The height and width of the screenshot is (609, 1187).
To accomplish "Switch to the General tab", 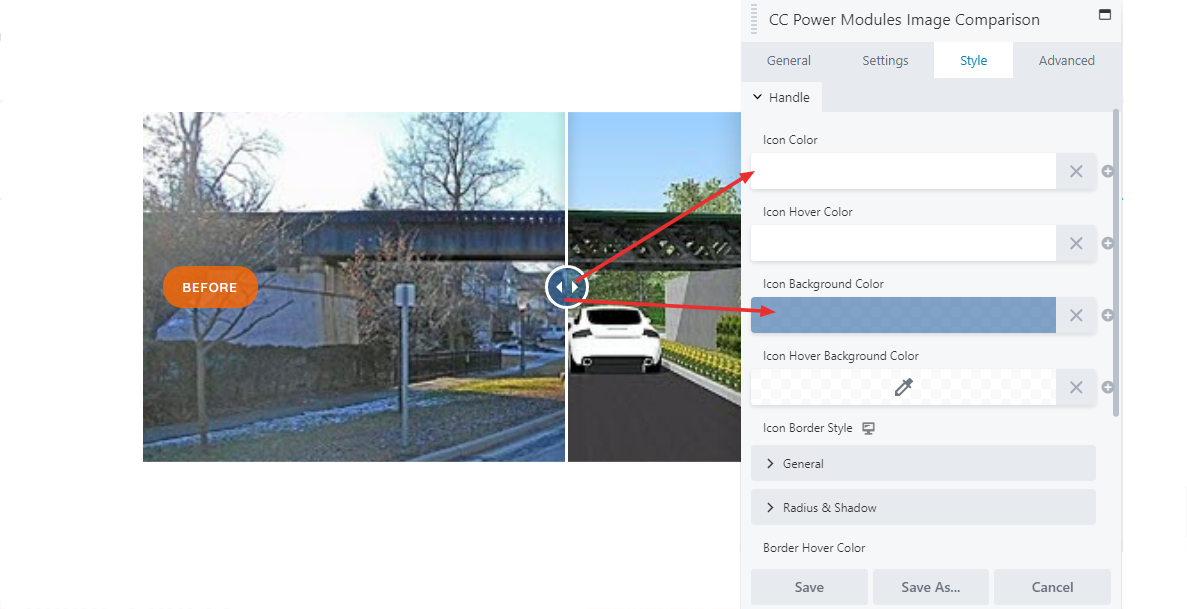I will tap(788, 61).
